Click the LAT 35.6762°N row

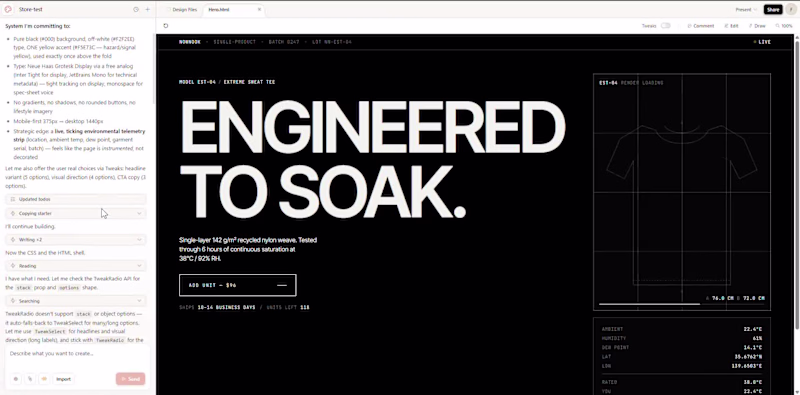point(682,357)
